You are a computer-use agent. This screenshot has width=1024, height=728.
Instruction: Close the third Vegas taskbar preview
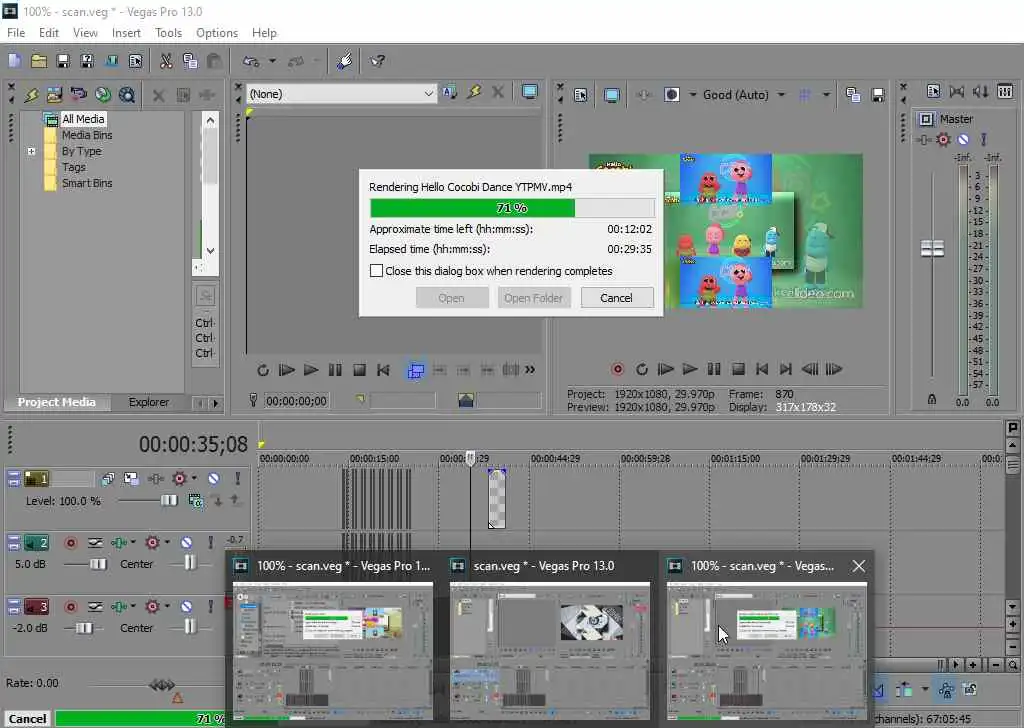[859, 566]
